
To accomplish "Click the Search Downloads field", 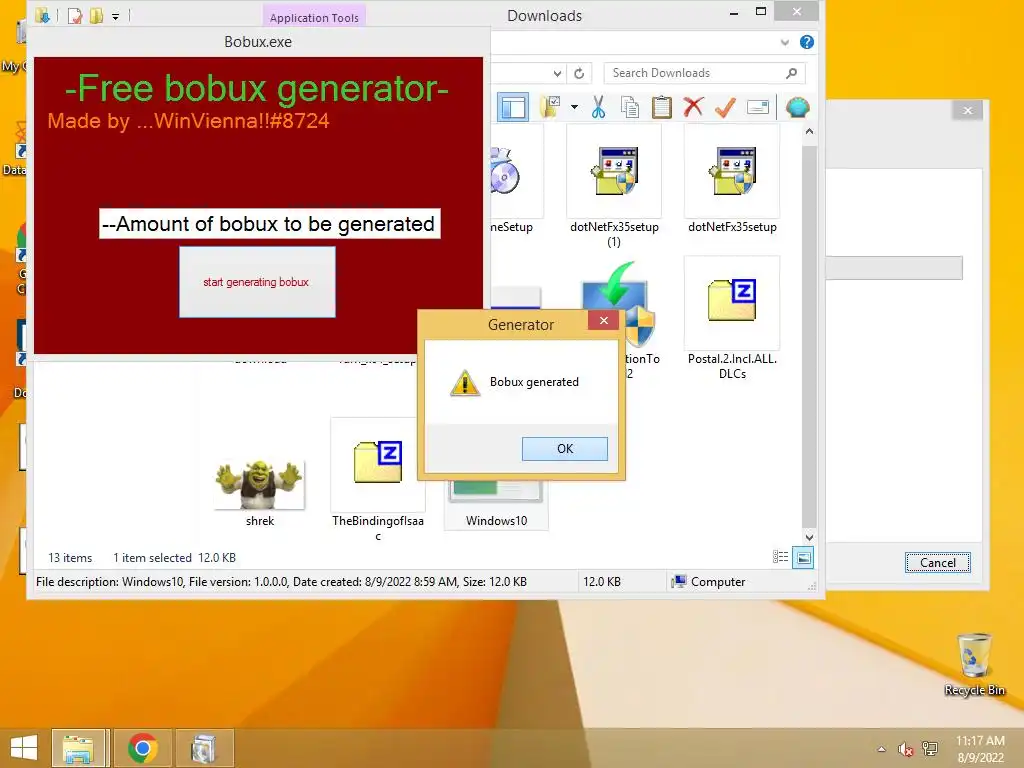I will [x=696, y=73].
